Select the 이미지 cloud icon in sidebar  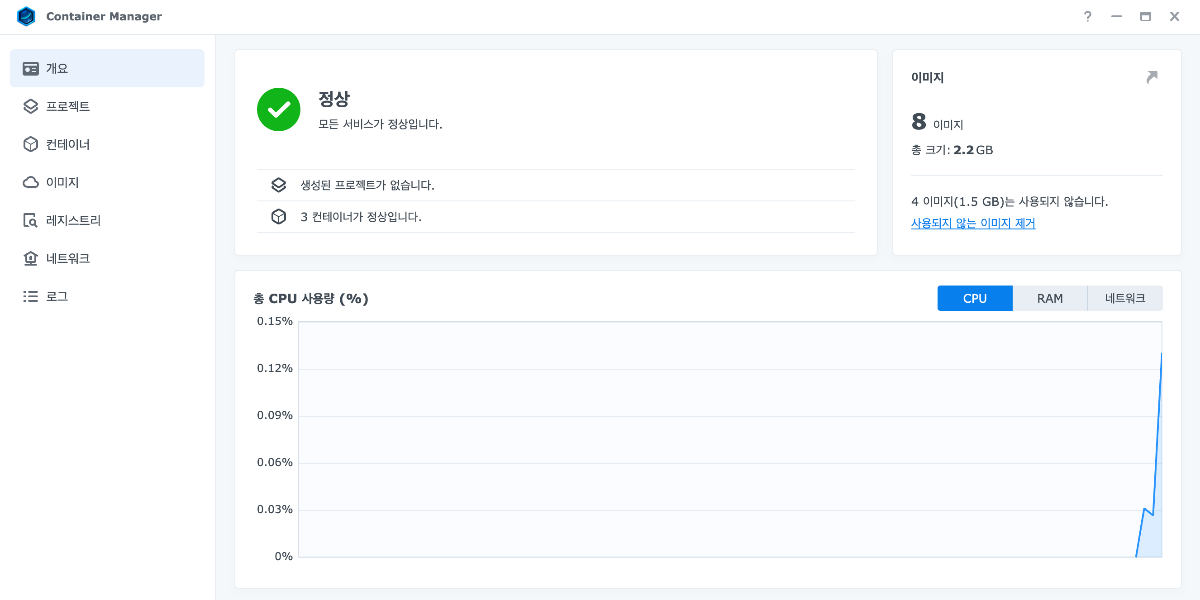32,182
